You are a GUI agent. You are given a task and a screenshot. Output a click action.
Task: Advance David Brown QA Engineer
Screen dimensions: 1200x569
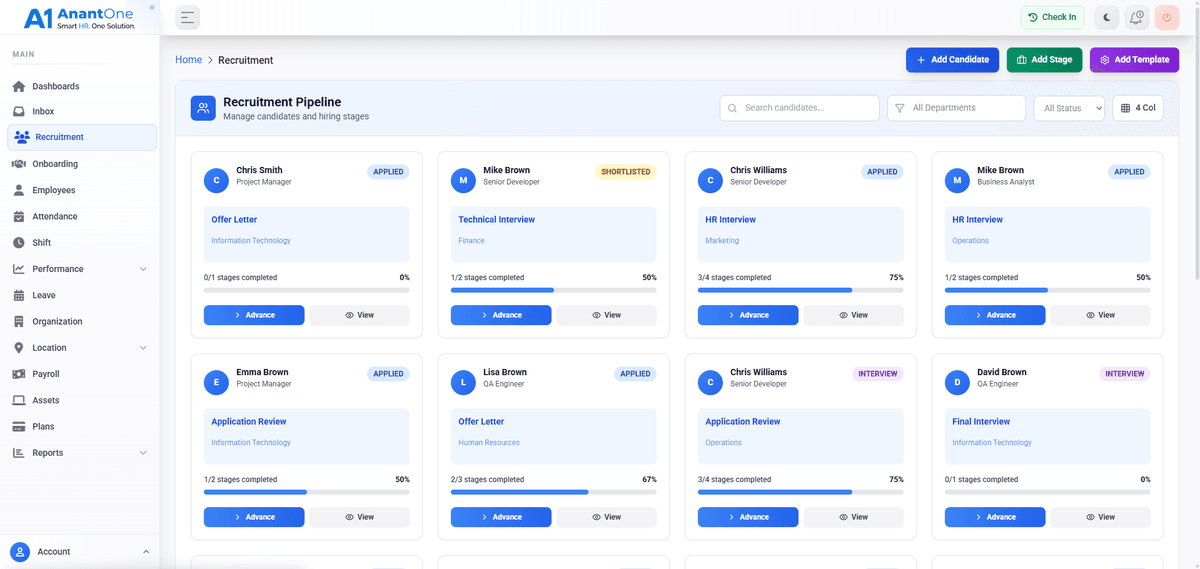click(995, 517)
